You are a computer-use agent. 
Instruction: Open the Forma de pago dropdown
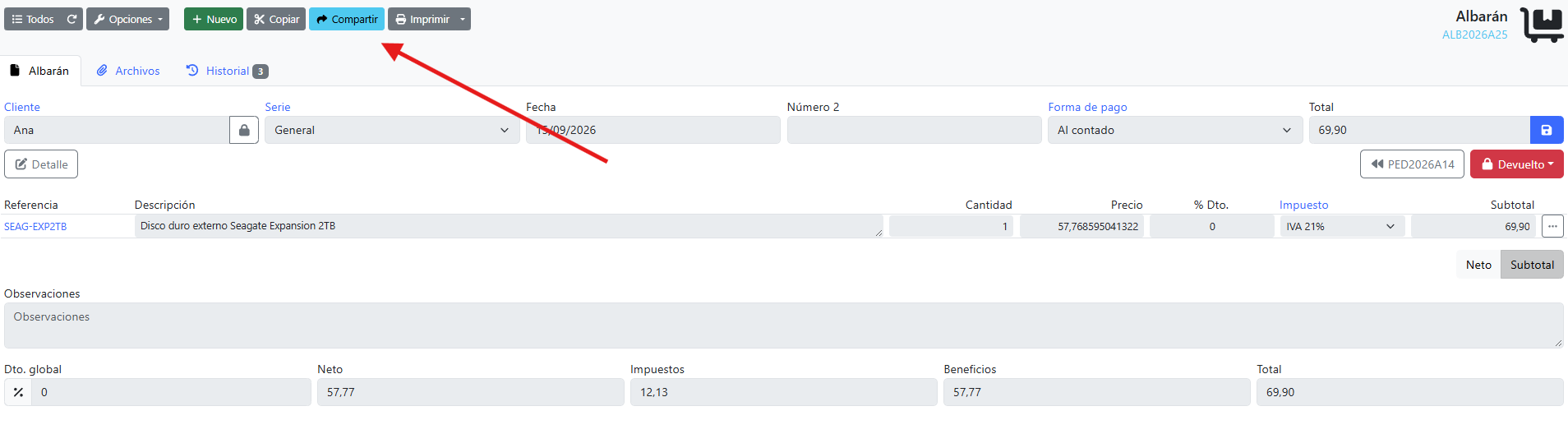1174,130
